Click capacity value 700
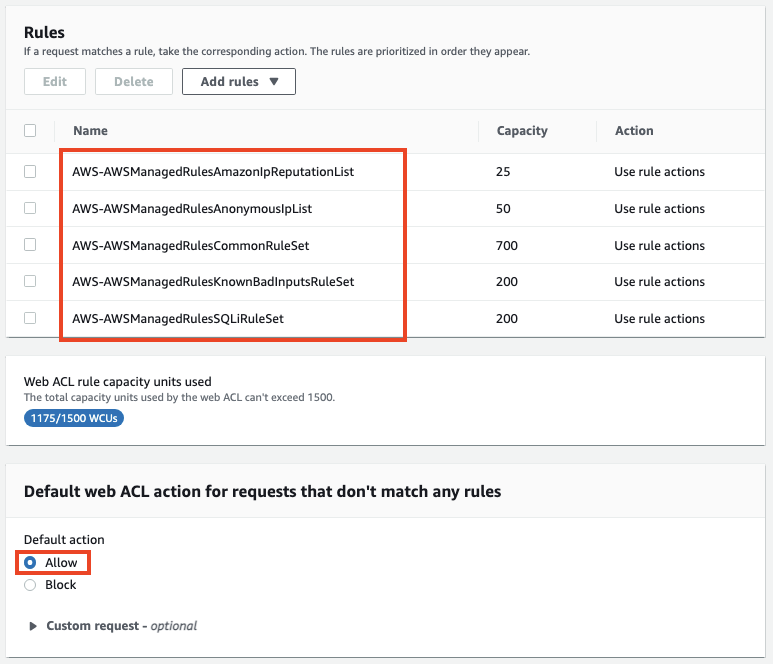Image resolution: width=773 pixels, height=664 pixels. [507, 245]
